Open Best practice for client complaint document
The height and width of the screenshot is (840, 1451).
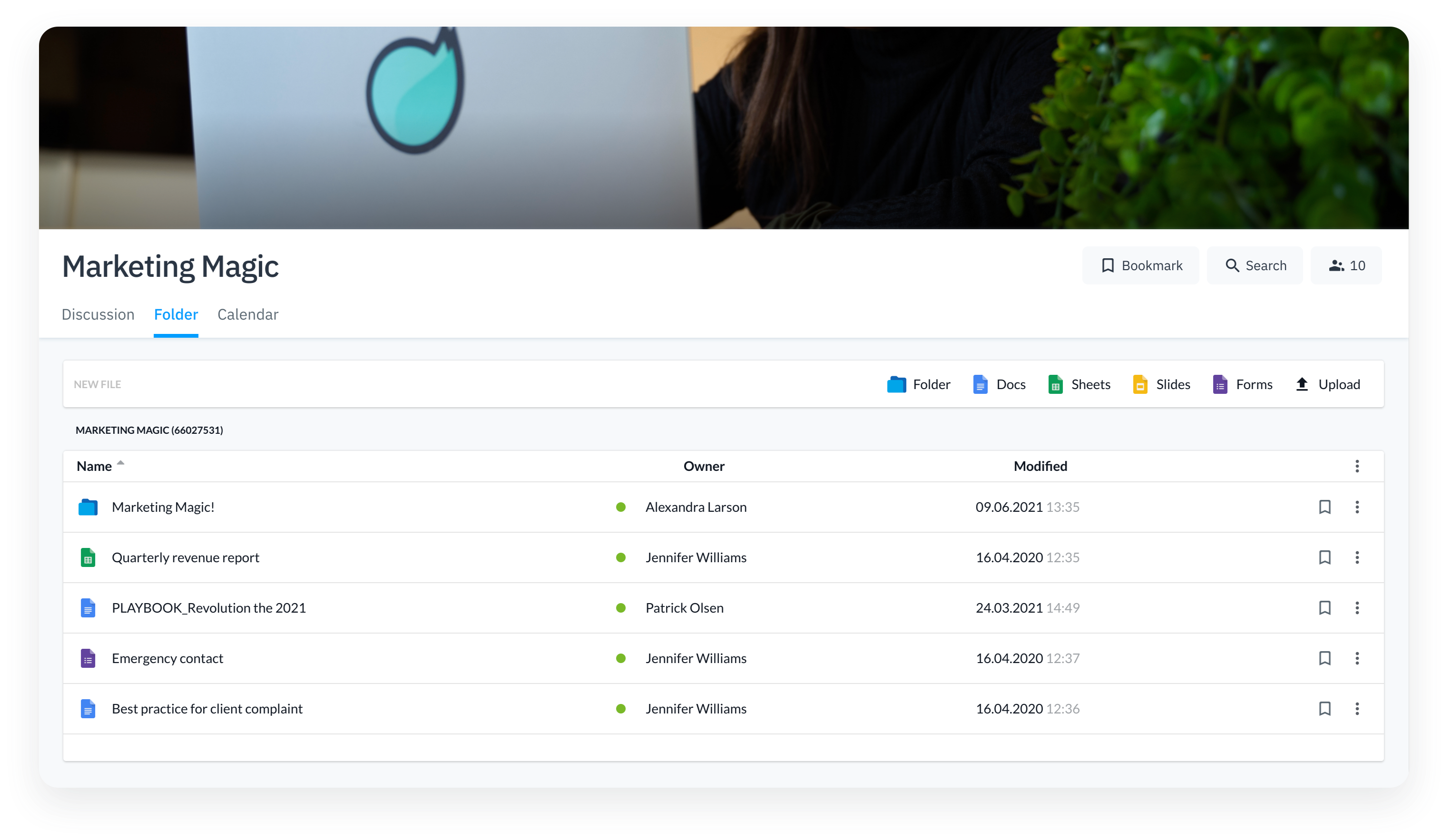(x=207, y=709)
